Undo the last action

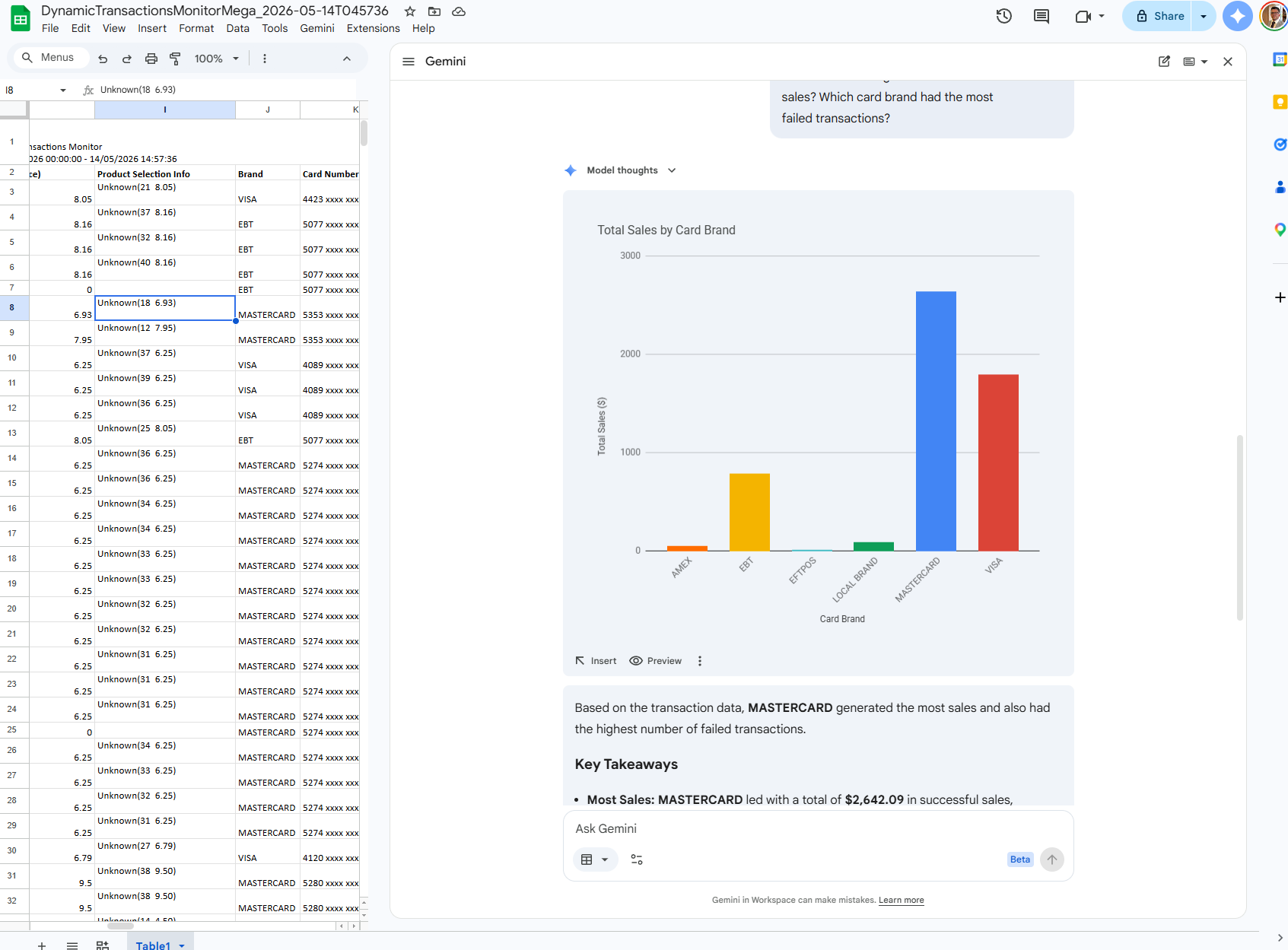pyautogui.click(x=103, y=59)
